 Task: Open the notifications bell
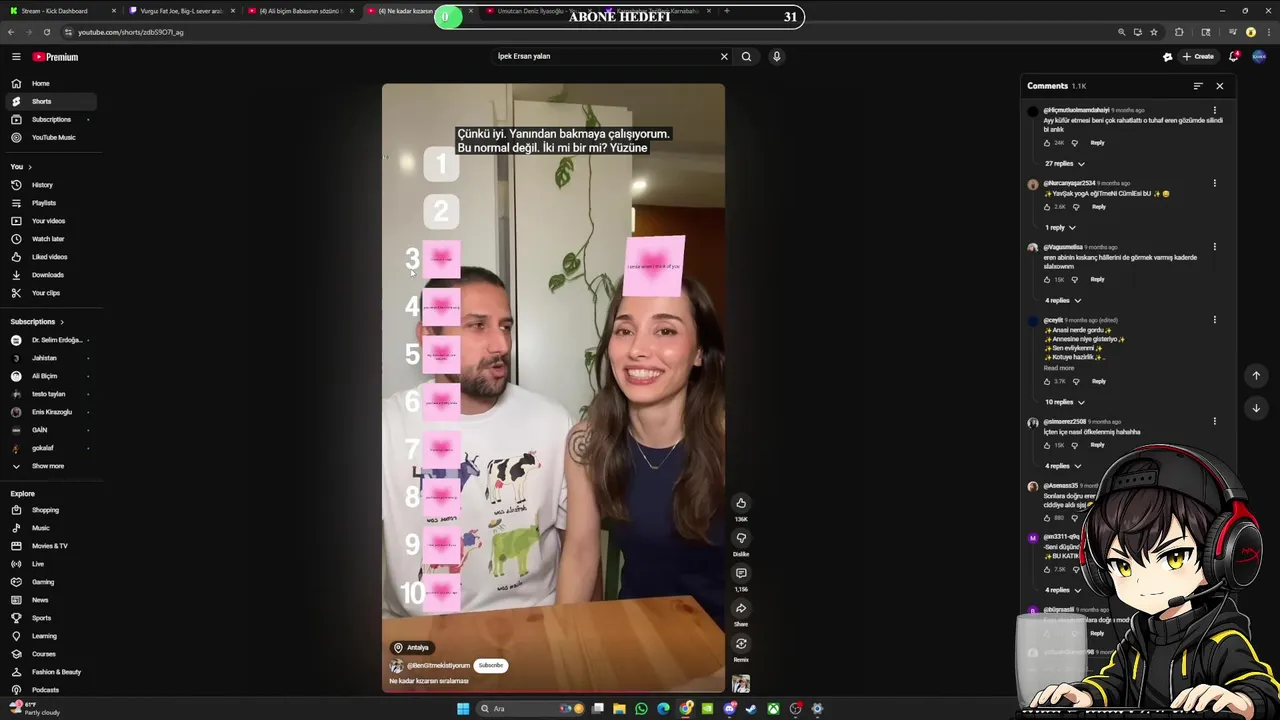coord(1234,57)
